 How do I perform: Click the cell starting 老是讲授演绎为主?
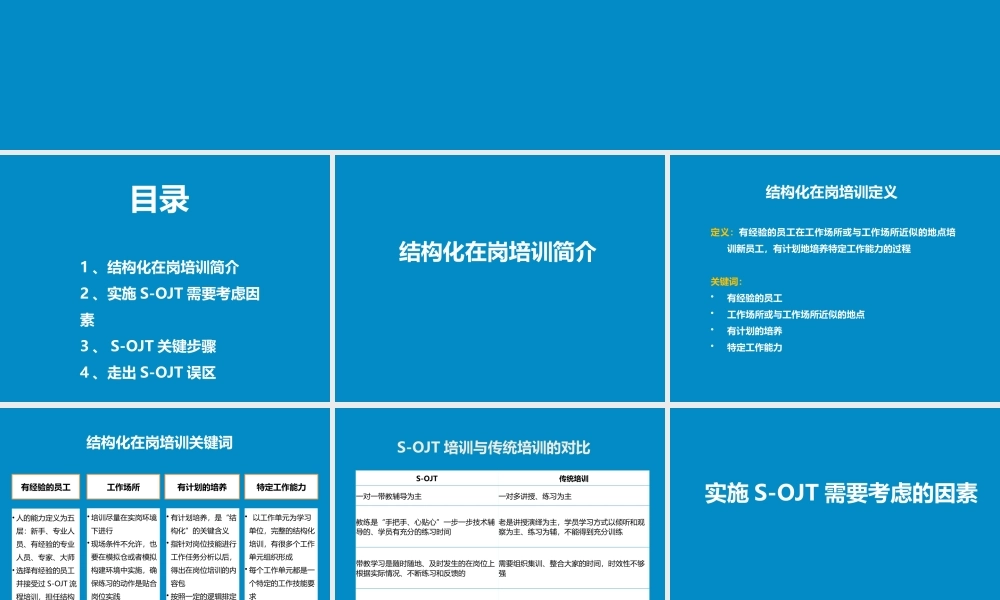coord(573,527)
